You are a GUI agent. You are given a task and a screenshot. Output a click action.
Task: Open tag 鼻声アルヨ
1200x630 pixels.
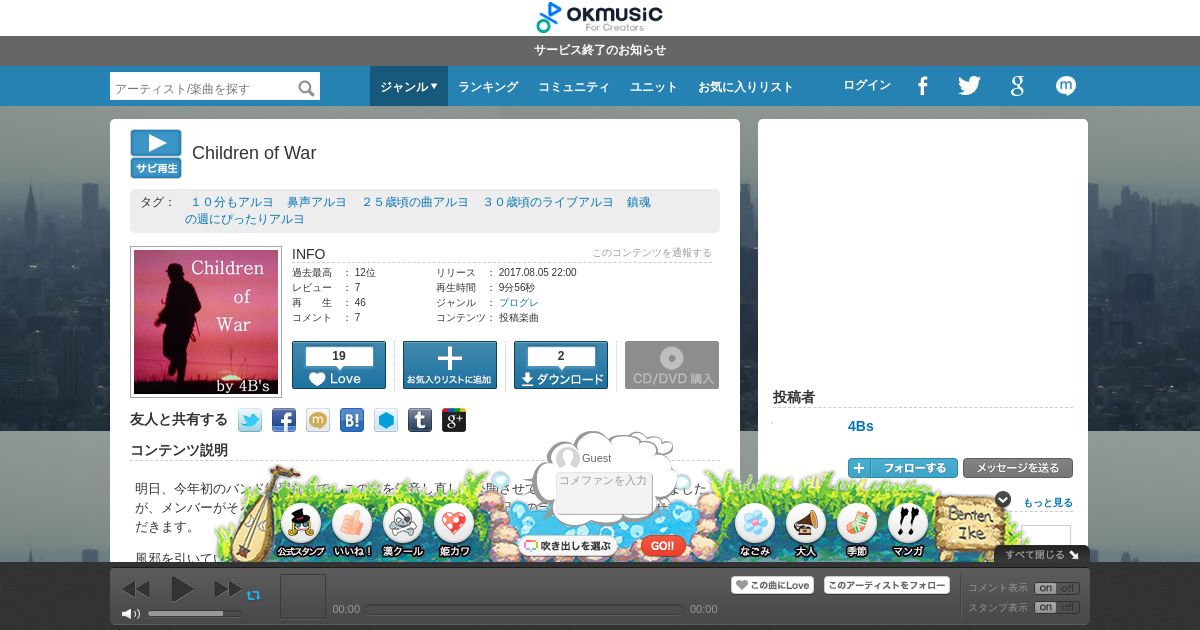316,202
